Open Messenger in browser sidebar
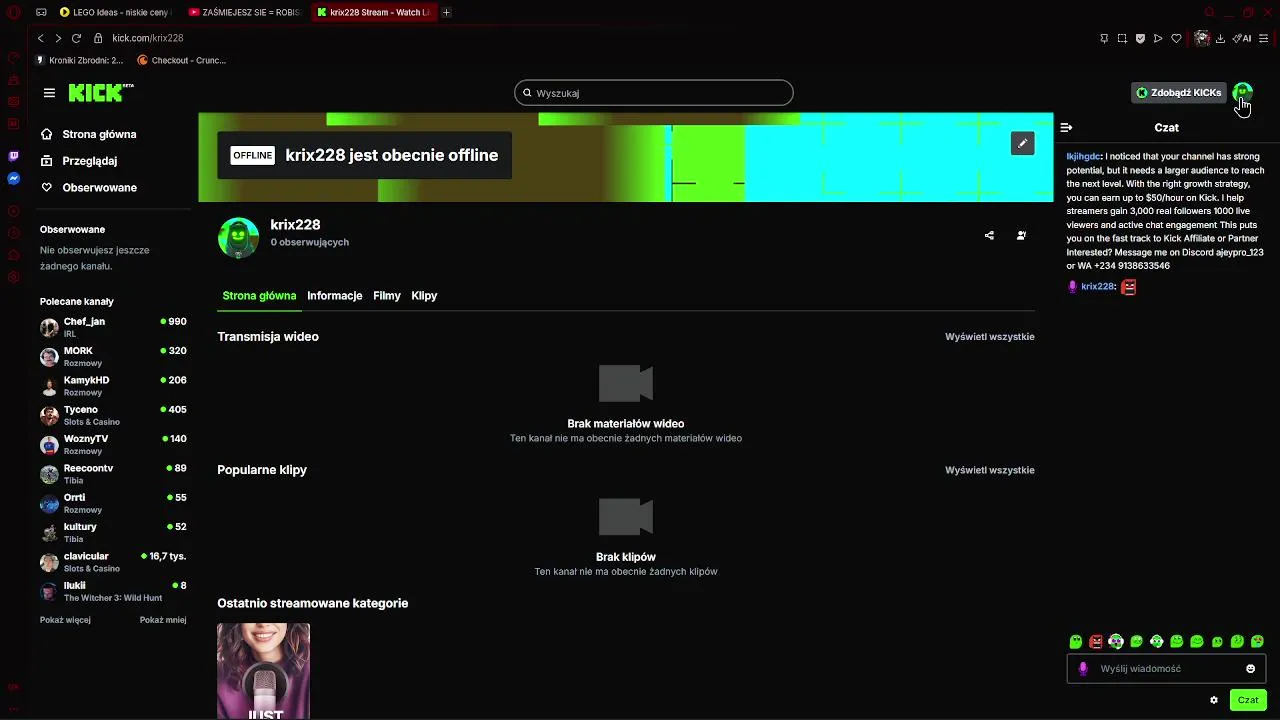Image resolution: width=1280 pixels, height=720 pixels. (13, 179)
